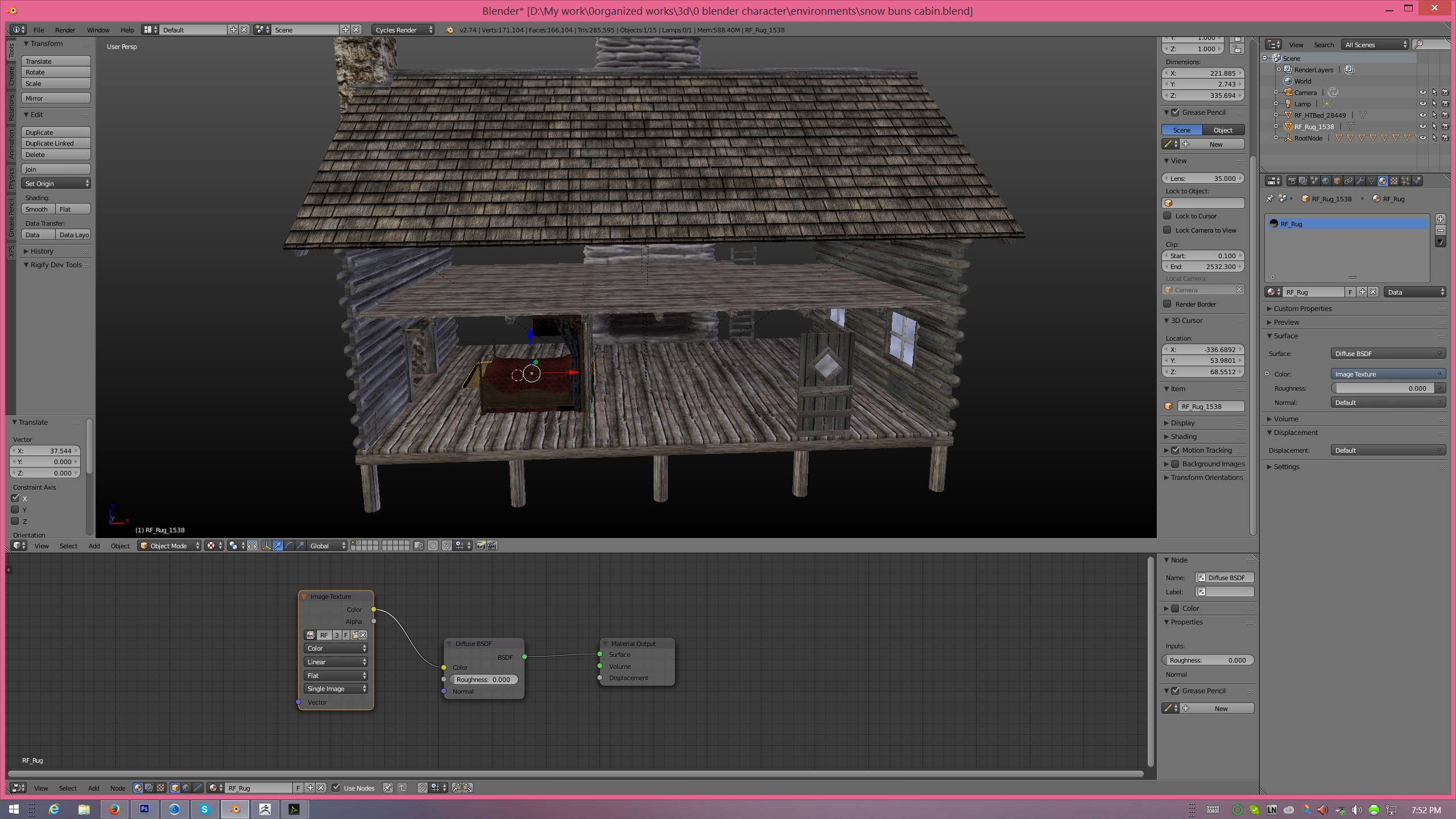Enable the rotate manipulator arc icon

click(289, 545)
